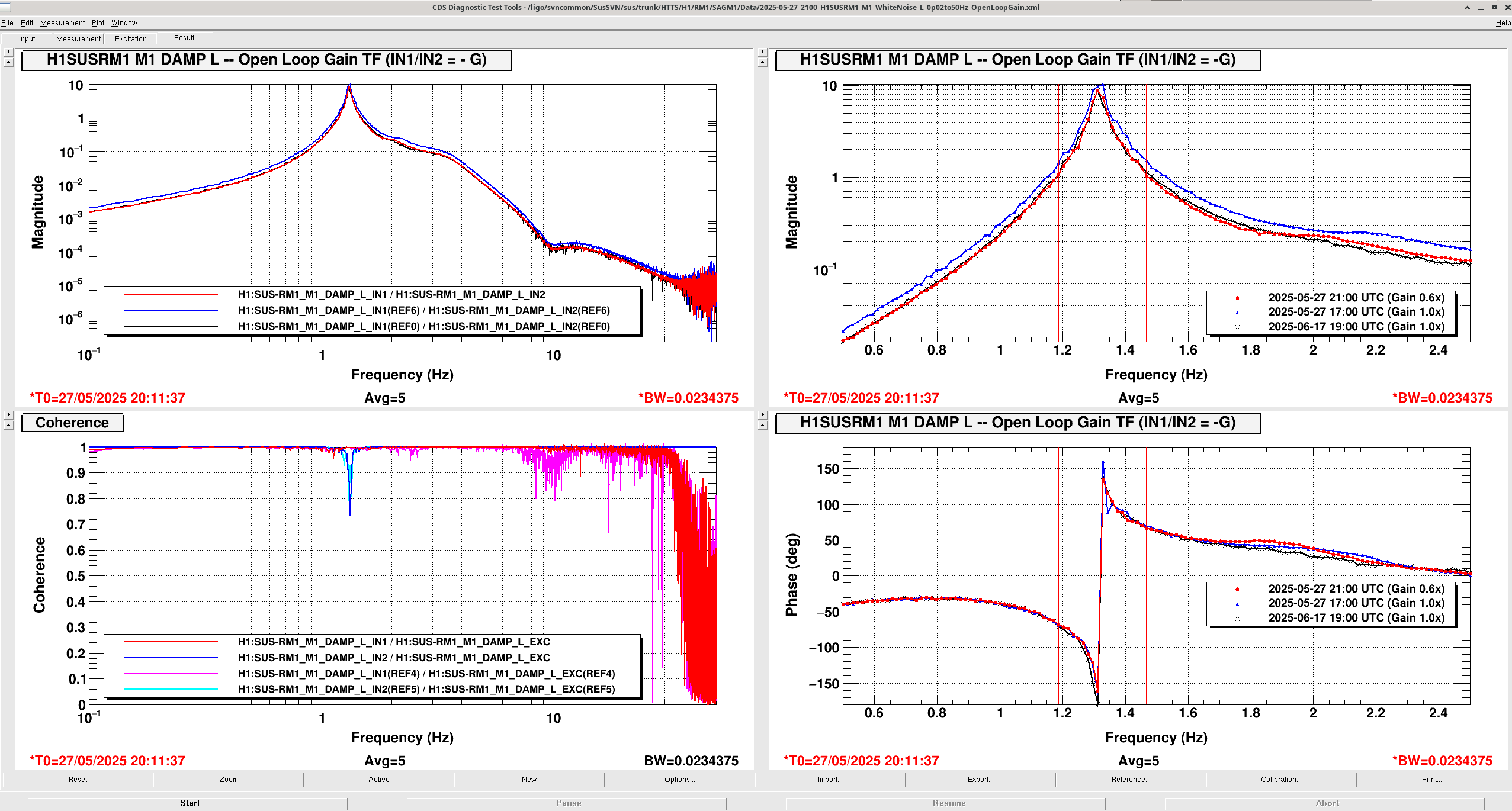This screenshot has height=811, width=1512.
Task: Click Avg=5 label under the Phase plot
Action: tap(1138, 761)
